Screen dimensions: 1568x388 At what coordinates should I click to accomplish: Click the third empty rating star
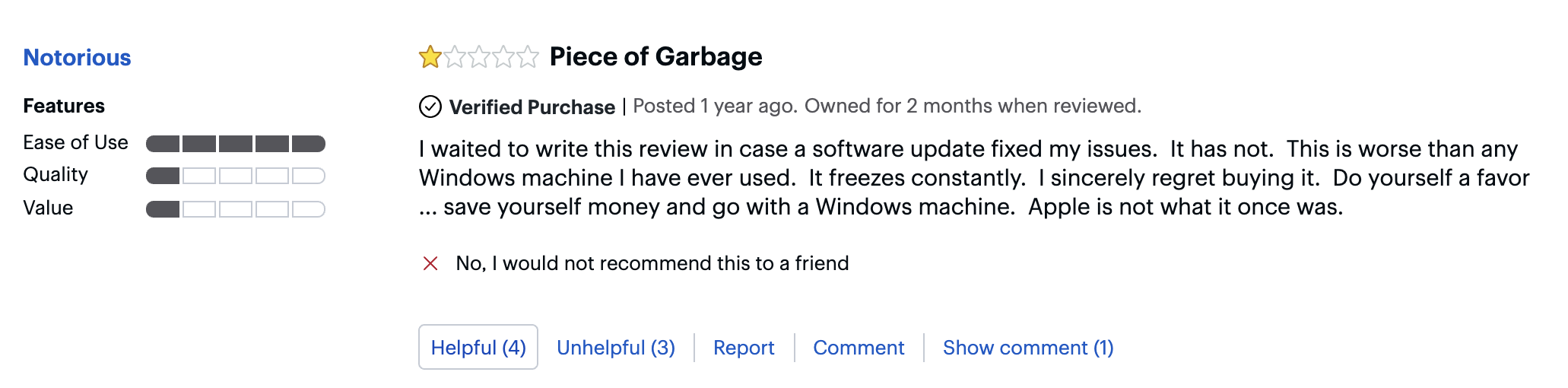pos(479,57)
